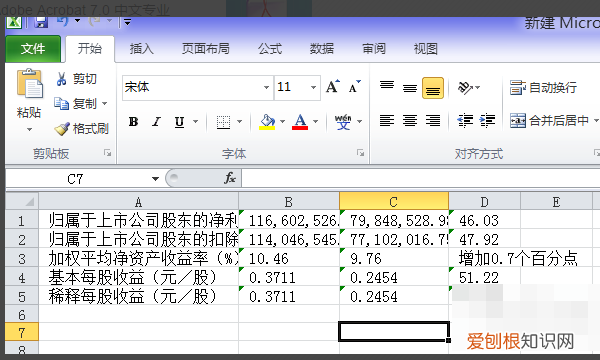
Task: Toggle bold formatting
Action: [134, 122]
